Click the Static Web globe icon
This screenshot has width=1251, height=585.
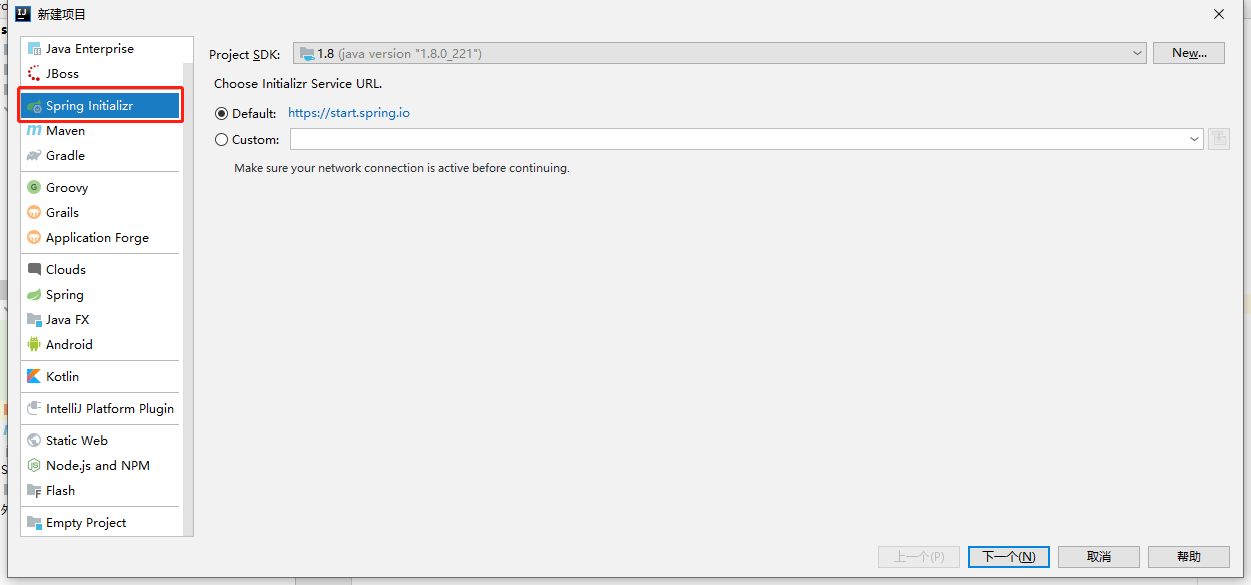(34, 440)
